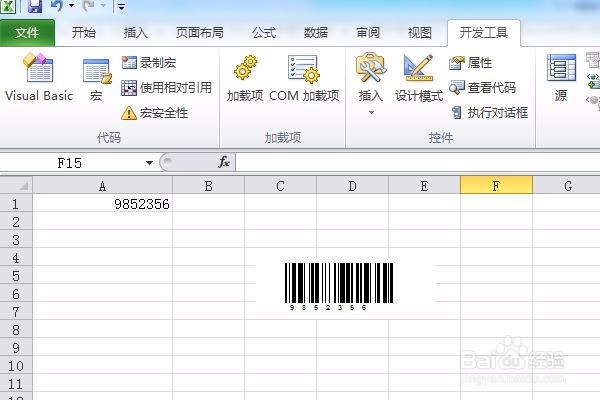Switch to the View (视图) tab
Image resolution: width=600 pixels, height=400 pixels.
[420, 33]
